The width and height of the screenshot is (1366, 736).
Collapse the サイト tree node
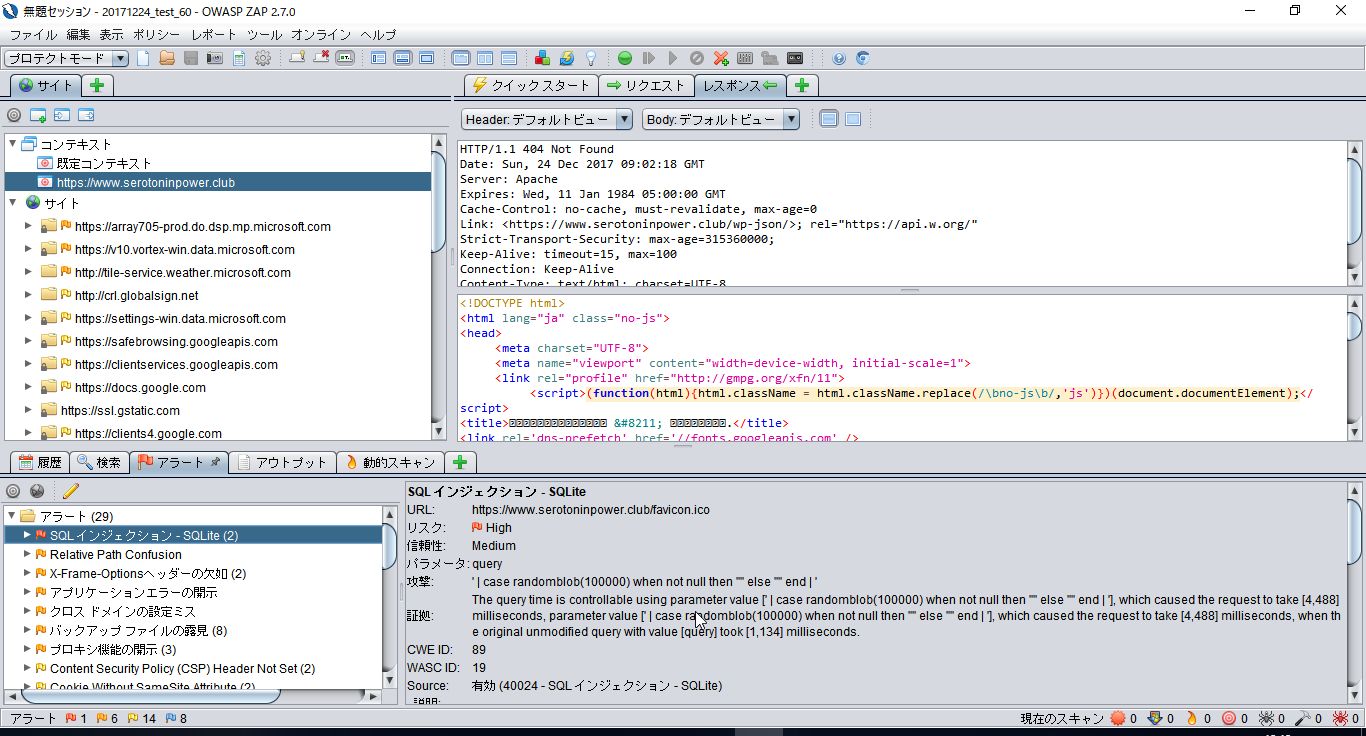coord(12,203)
